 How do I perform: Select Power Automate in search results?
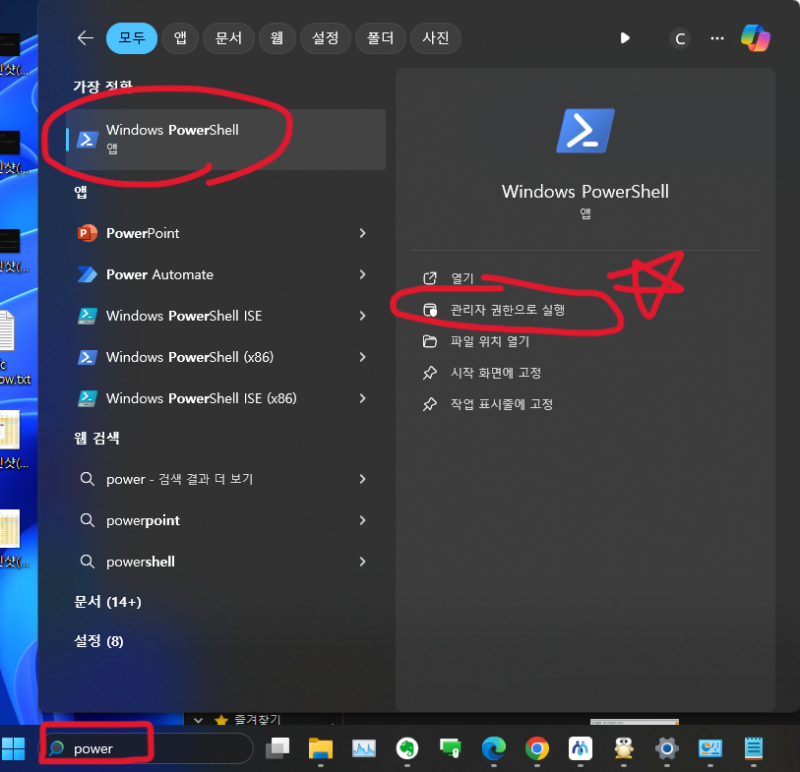click(160, 274)
